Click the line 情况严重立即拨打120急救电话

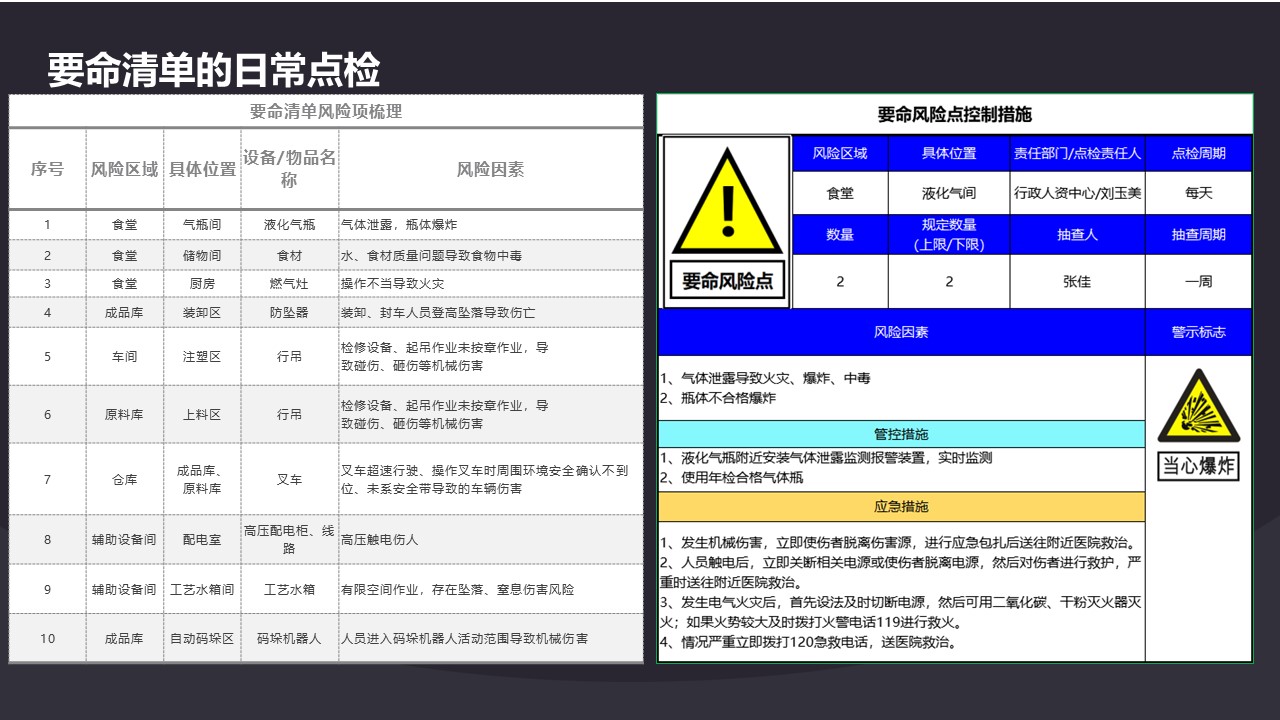click(809, 642)
